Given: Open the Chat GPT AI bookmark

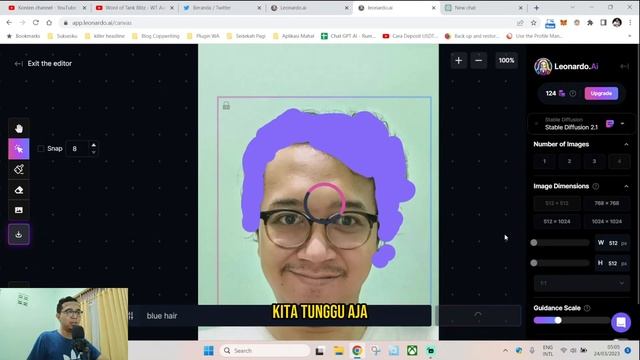Looking at the screenshot, I should 349,36.
